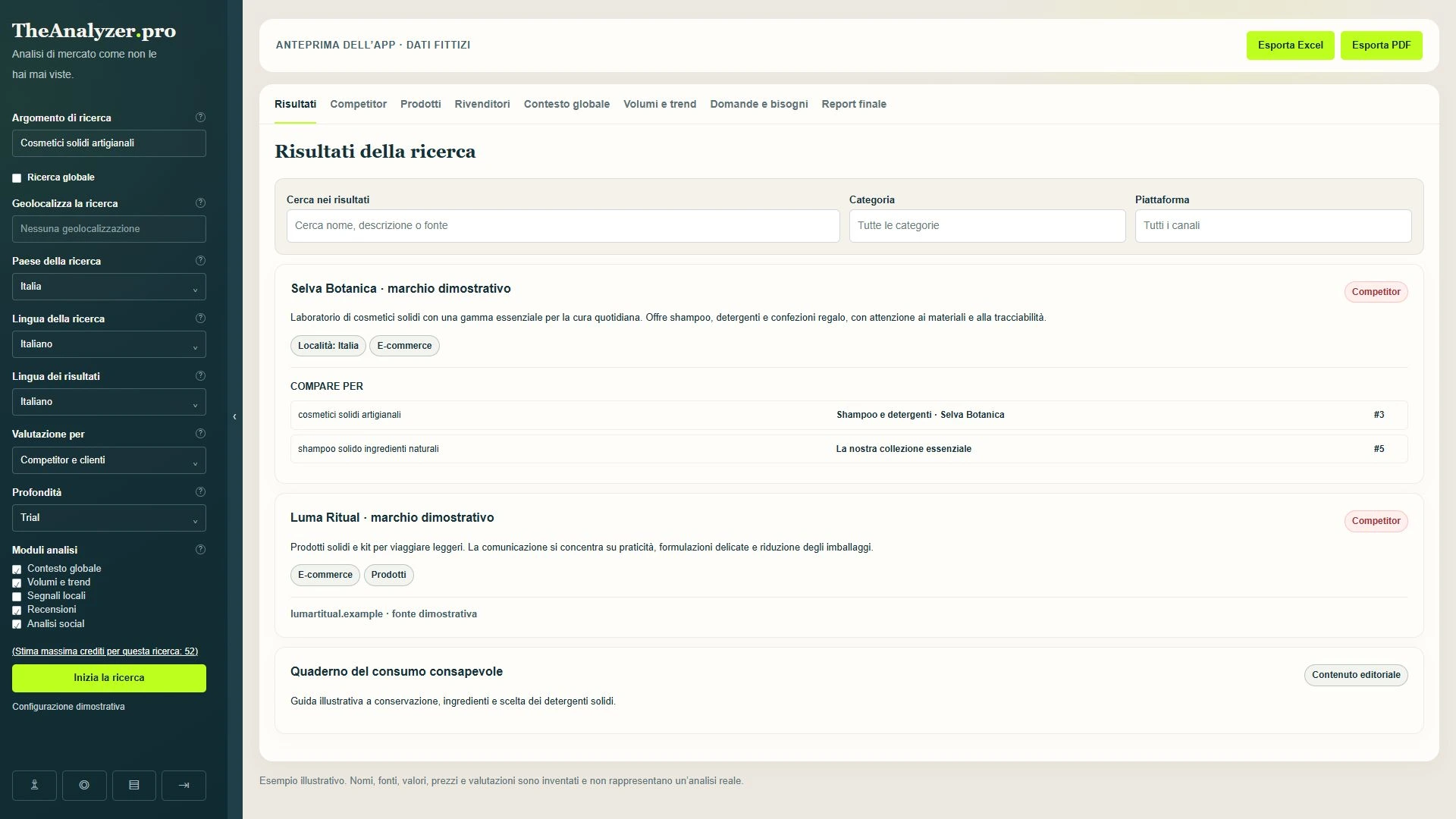
Task: Expand the Valutazione per dropdown
Action: [x=109, y=460]
